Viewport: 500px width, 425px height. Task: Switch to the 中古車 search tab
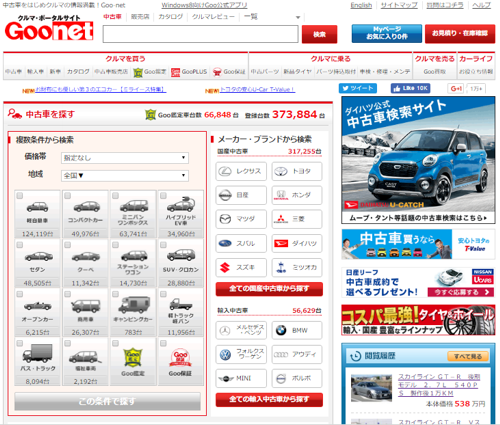coord(112,17)
